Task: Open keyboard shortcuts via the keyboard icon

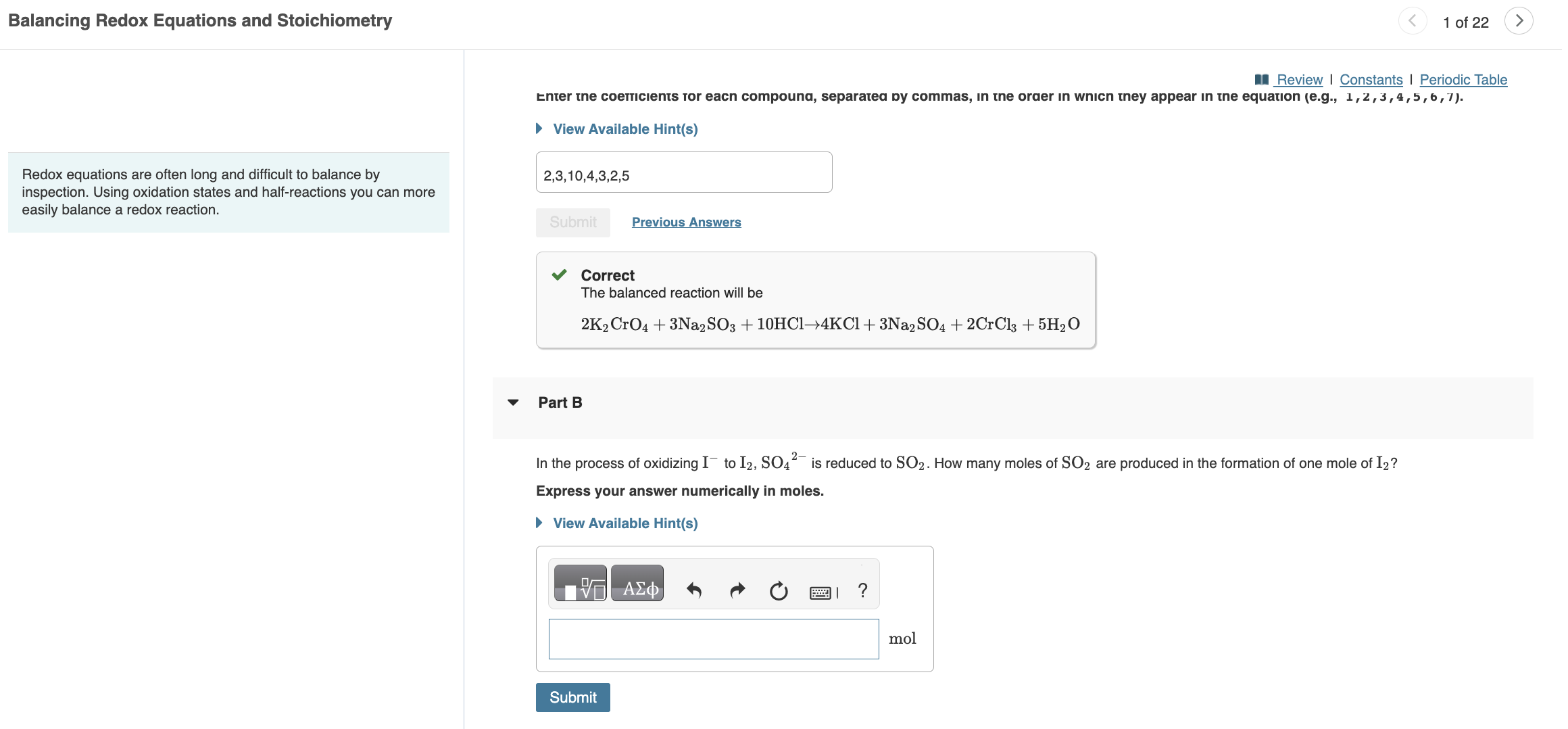Action: (820, 591)
